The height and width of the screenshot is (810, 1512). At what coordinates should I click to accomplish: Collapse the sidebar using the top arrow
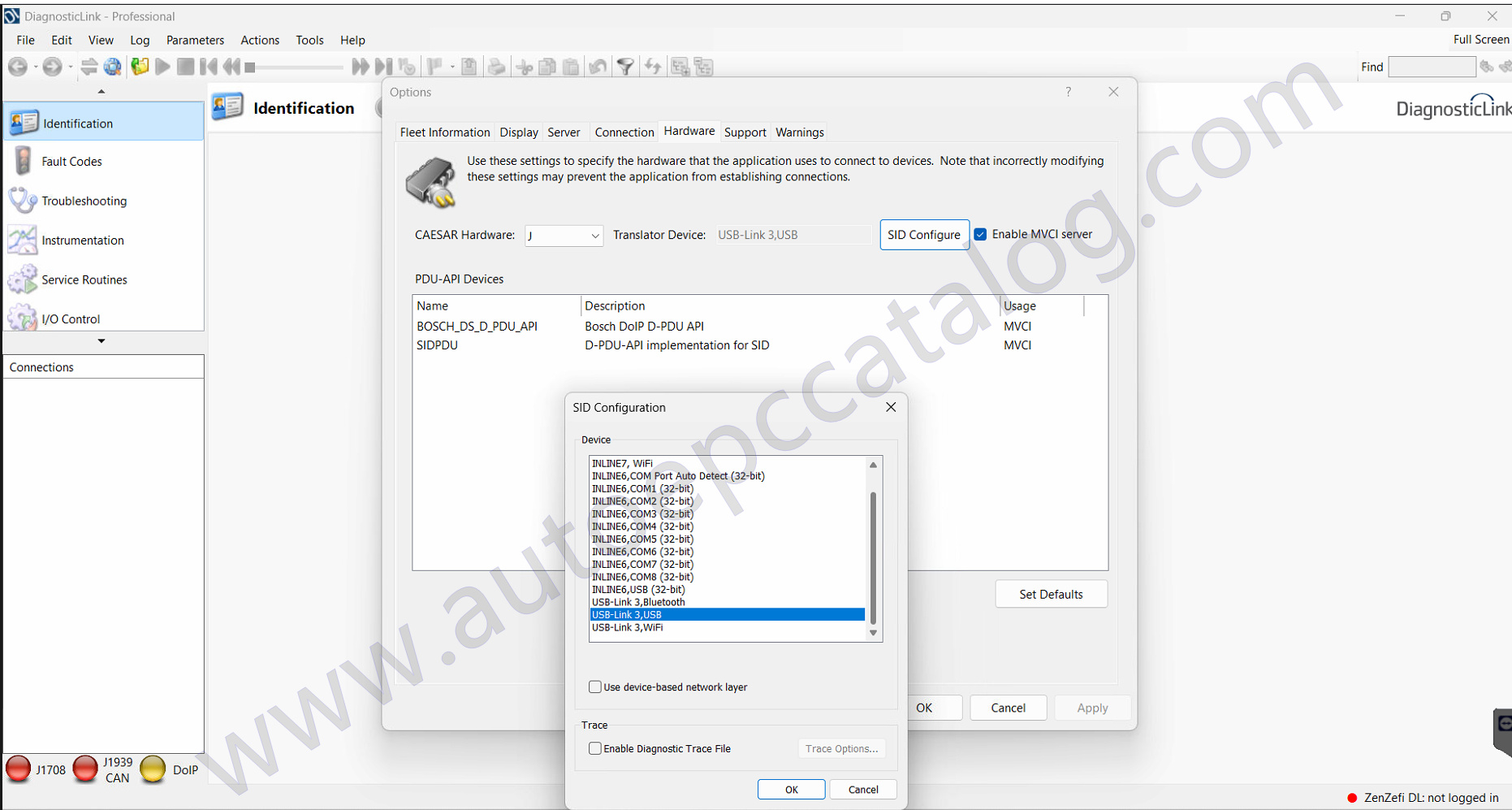point(102,91)
